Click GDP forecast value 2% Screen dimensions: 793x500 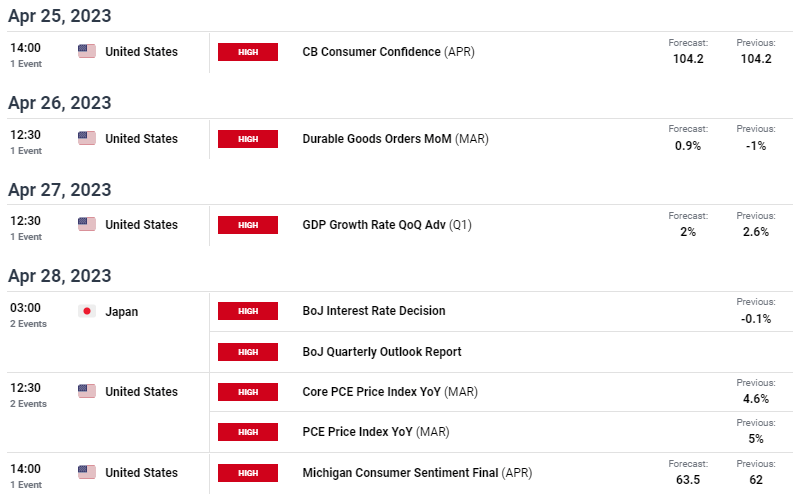point(688,232)
